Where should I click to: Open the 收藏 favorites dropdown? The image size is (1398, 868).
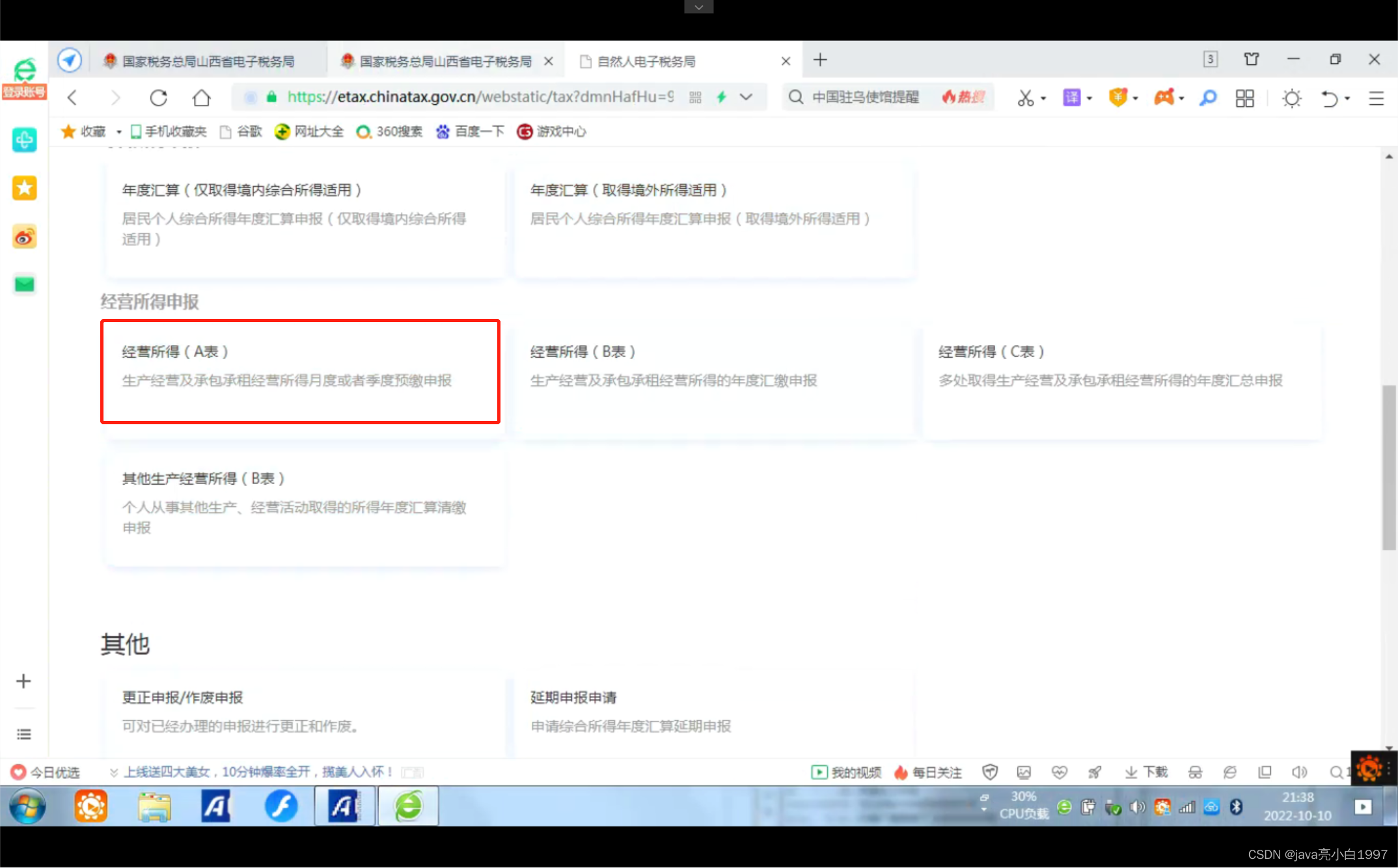(x=118, y=131)
